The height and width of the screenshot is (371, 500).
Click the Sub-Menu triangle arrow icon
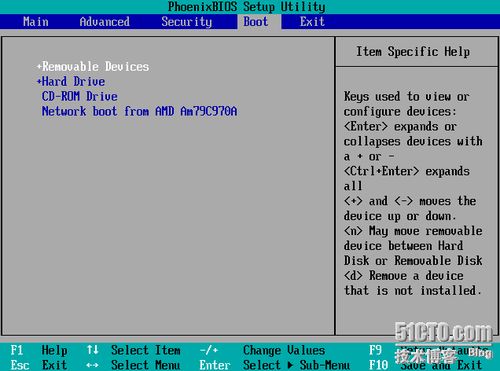290,365
